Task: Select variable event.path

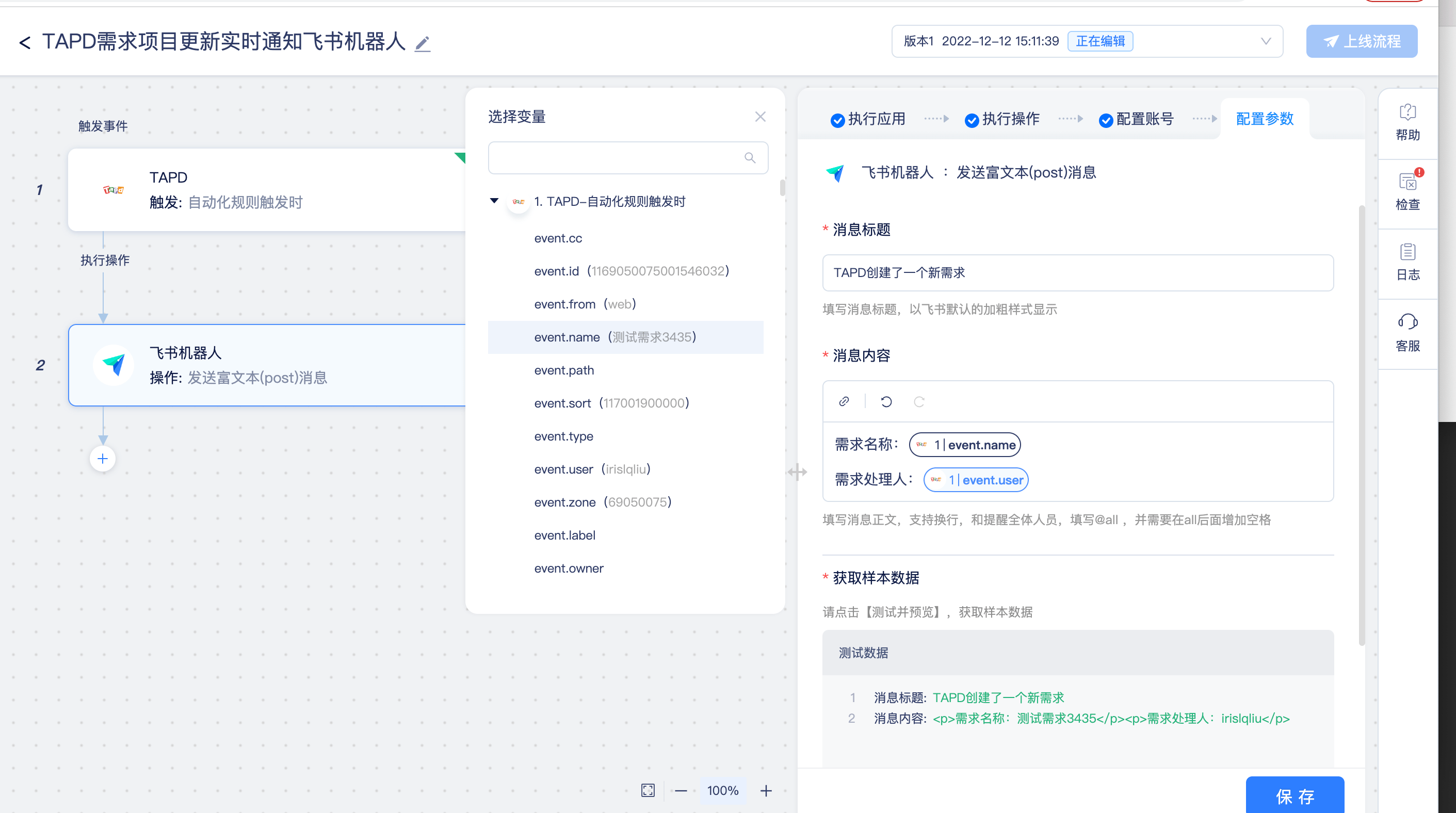Action: click(625, 370)
